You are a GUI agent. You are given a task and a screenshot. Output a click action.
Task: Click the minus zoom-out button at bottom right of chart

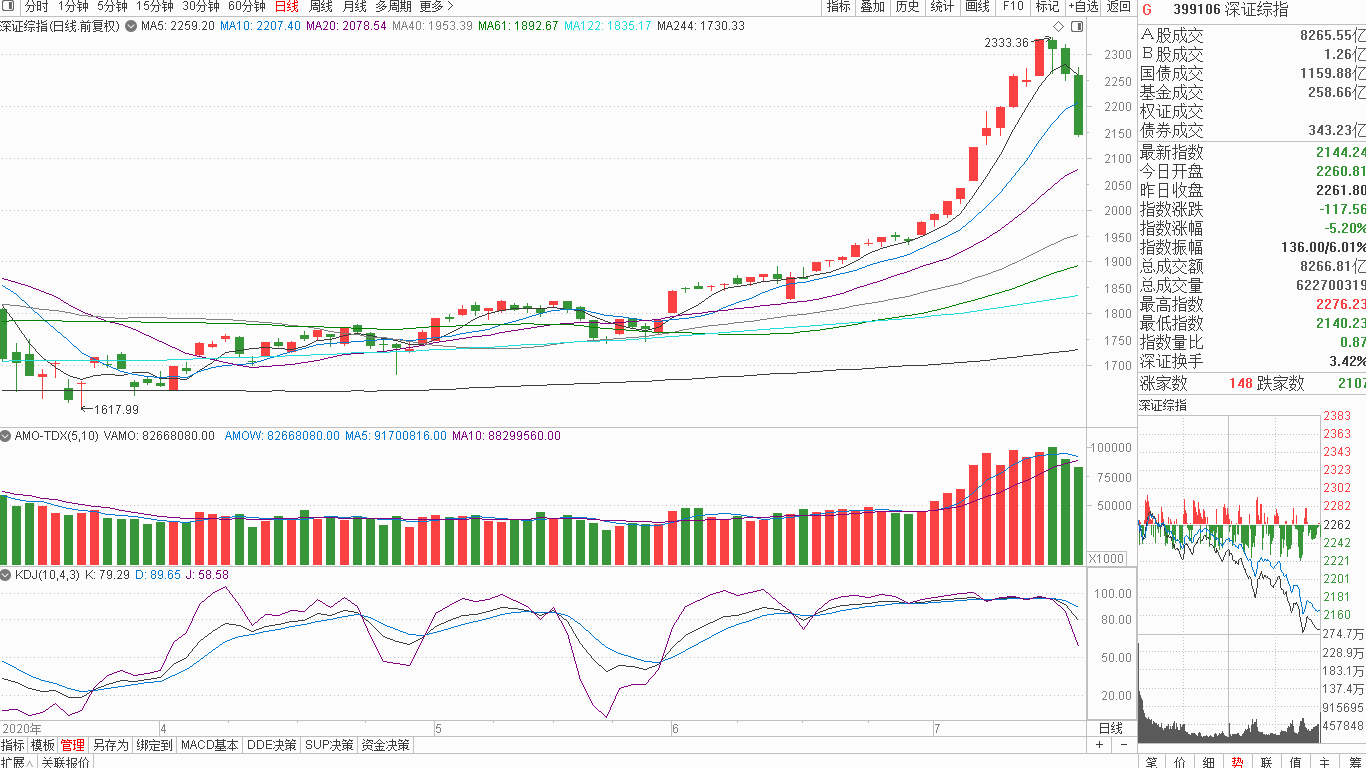(x=1124, y=745)
